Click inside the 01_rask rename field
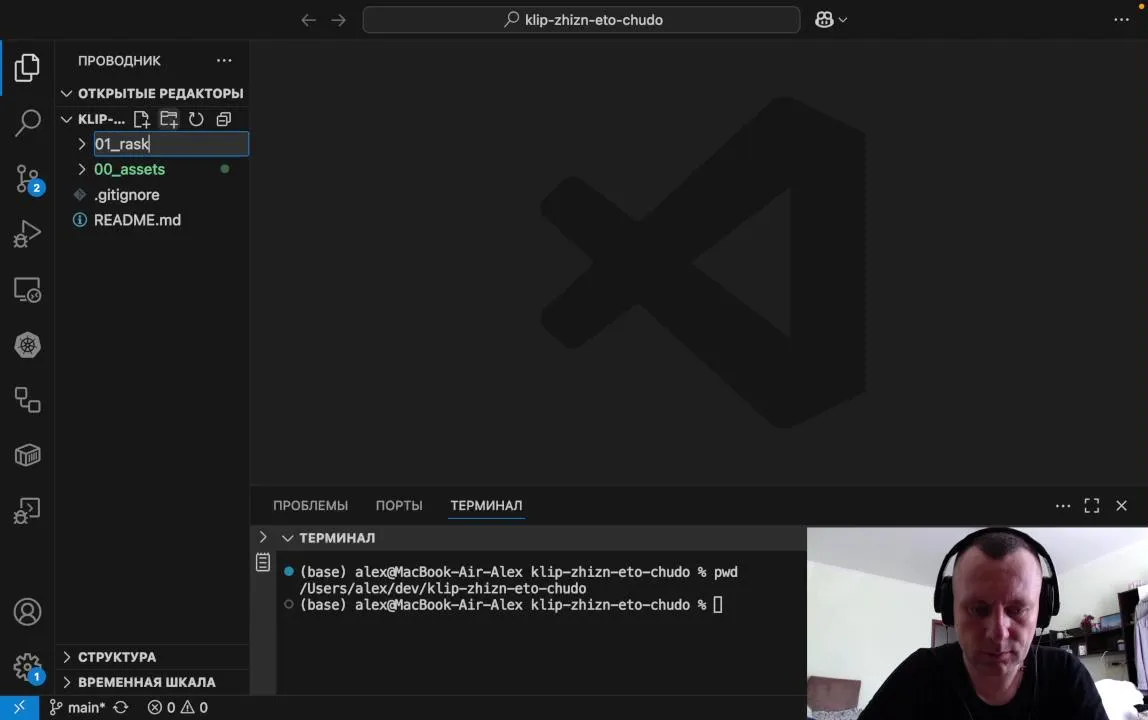 (171, 144)
